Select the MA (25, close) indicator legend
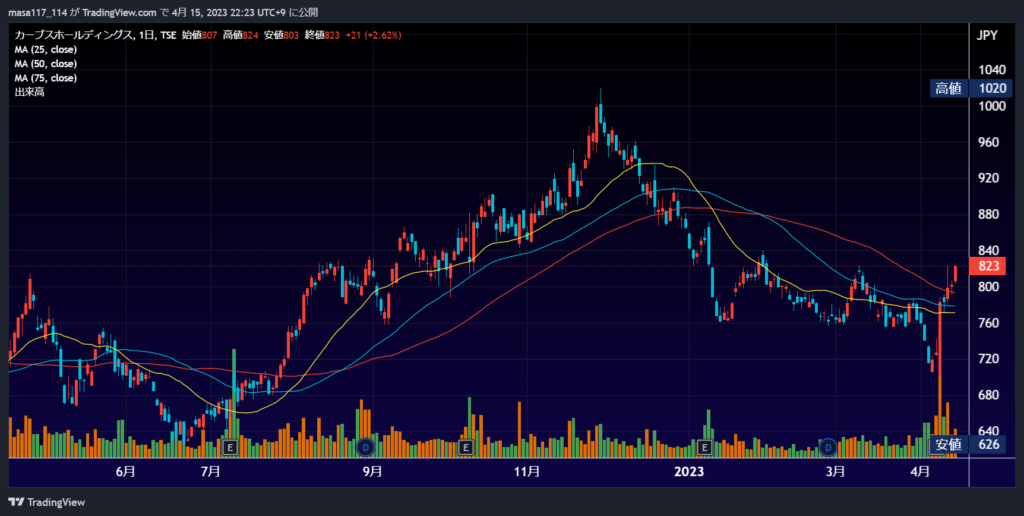The width and height of the screenshot is (1024, 516). 46,50
